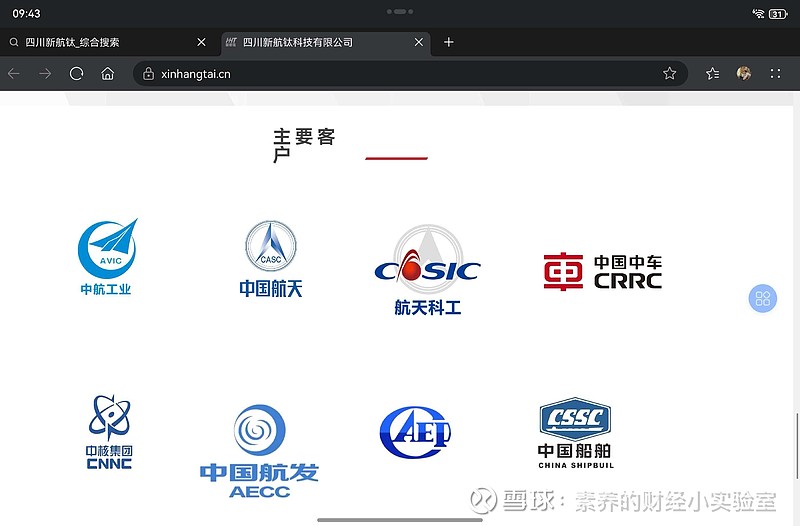Screen dimensions: 800x526
Task: Bookmark page with the star icon
Action: (669, 73)
